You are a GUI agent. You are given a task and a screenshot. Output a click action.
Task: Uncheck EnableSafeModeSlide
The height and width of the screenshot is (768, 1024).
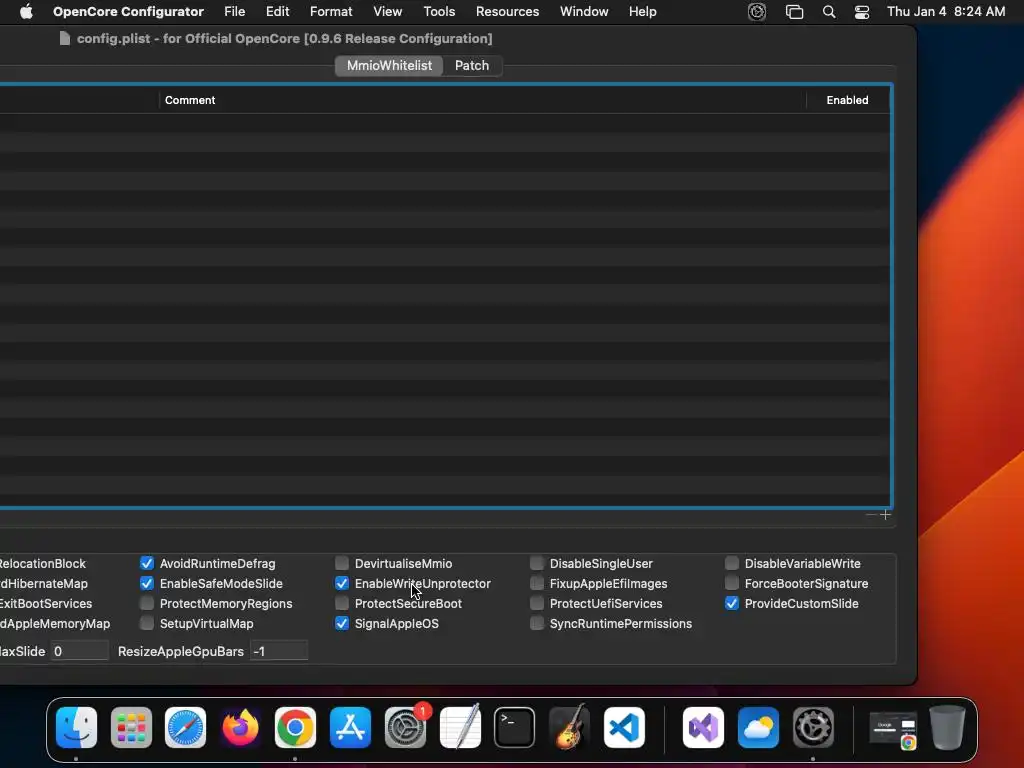(147, 583)
